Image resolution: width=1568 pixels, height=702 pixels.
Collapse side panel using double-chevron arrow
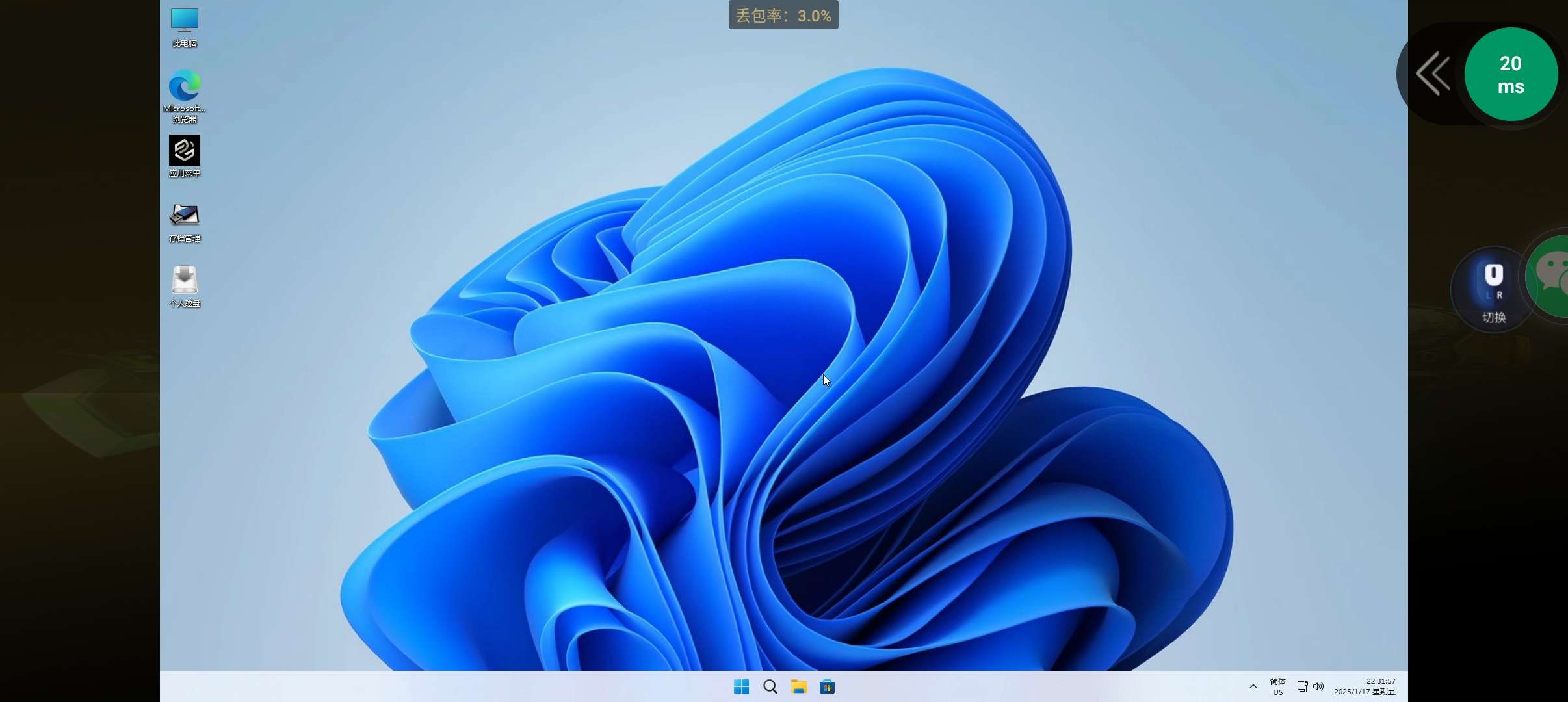(1433, 73)
